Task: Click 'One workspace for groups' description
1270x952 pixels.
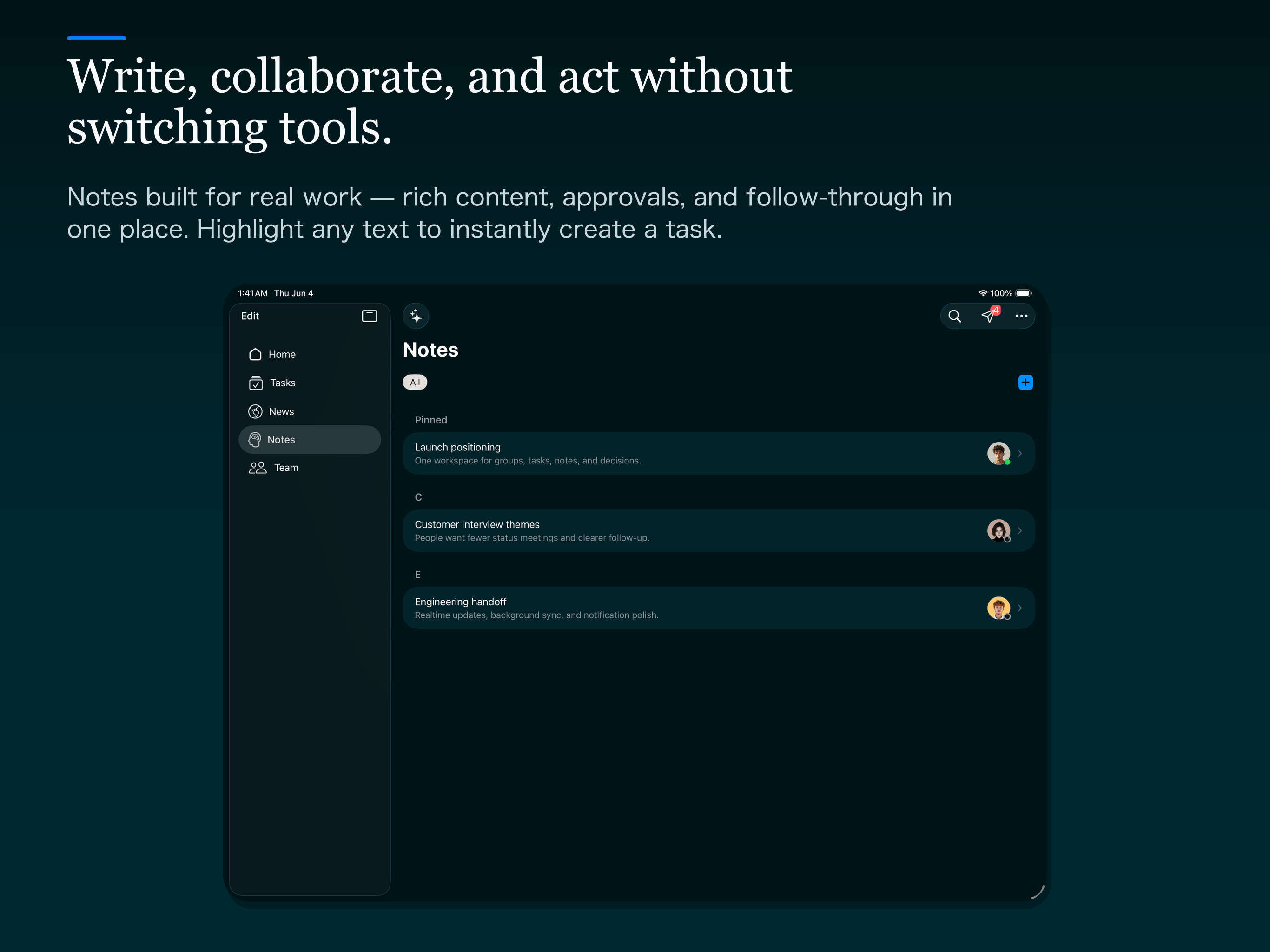Action: pyautogui.click(x=528, y=461)
